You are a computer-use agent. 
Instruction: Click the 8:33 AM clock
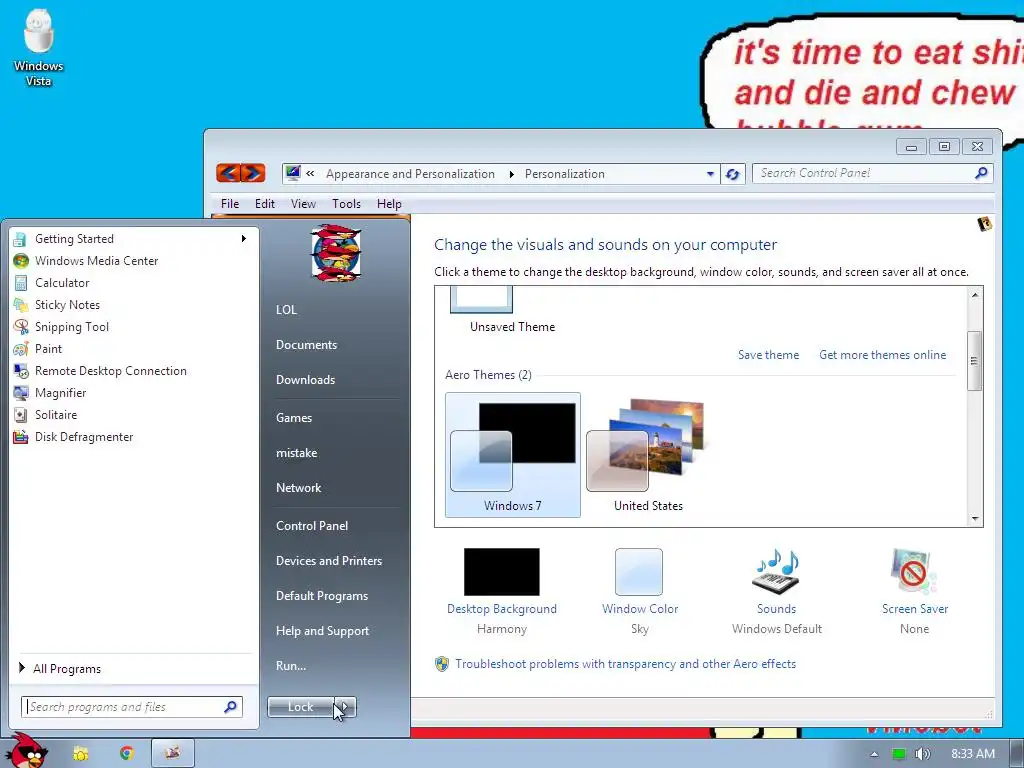coord(973,754)
